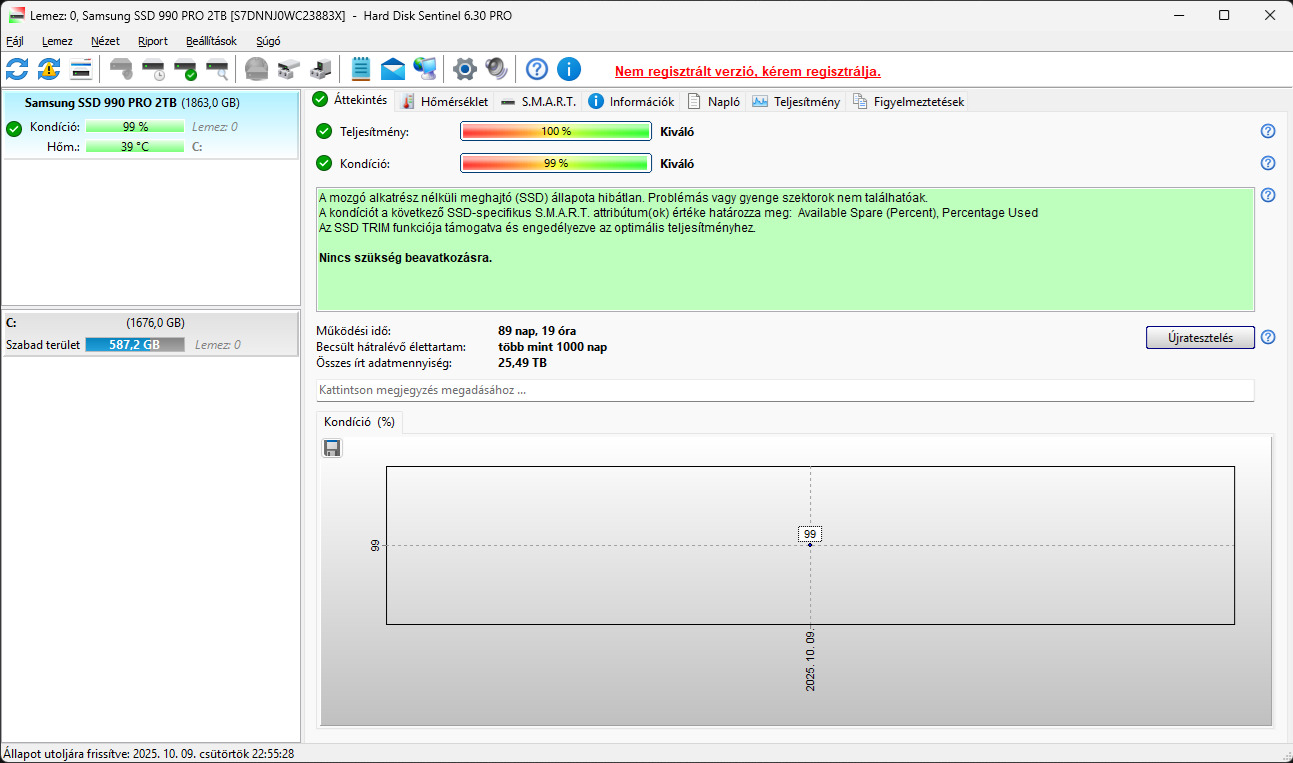Select the Kondíció (%) chart tab
The height and width of the screenshot is (763, 1293).
click(359, 422)
